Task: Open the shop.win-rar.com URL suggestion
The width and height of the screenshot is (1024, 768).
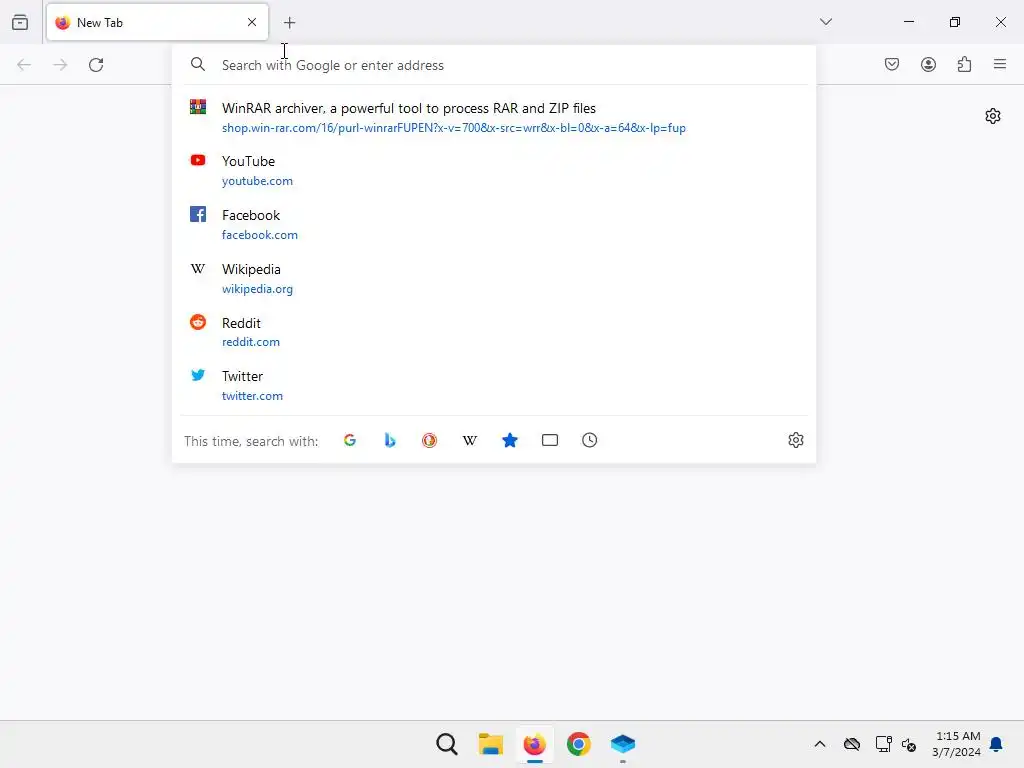Action: 454,128
